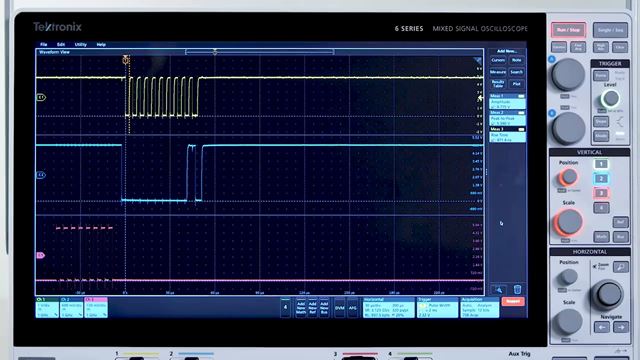Click the Ch 1 channel badge
Screen dimensions: 640x360
pyautogui.click(x=47, y=307)
